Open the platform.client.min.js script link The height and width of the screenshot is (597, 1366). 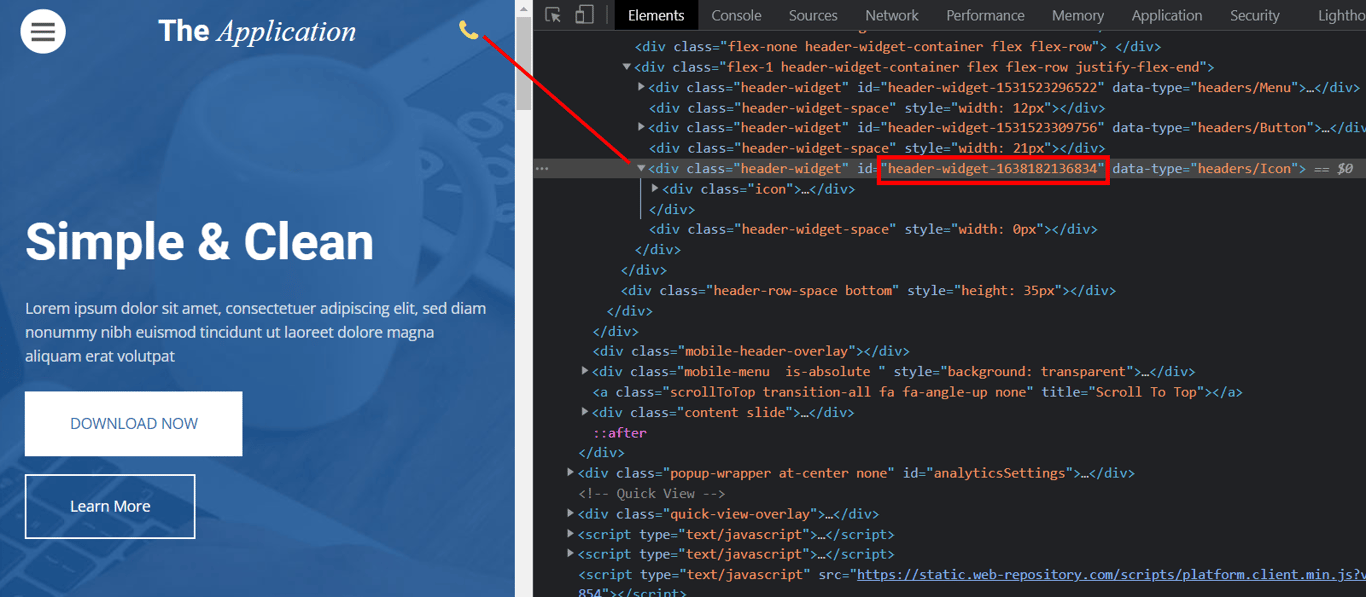pos(1111,575)
